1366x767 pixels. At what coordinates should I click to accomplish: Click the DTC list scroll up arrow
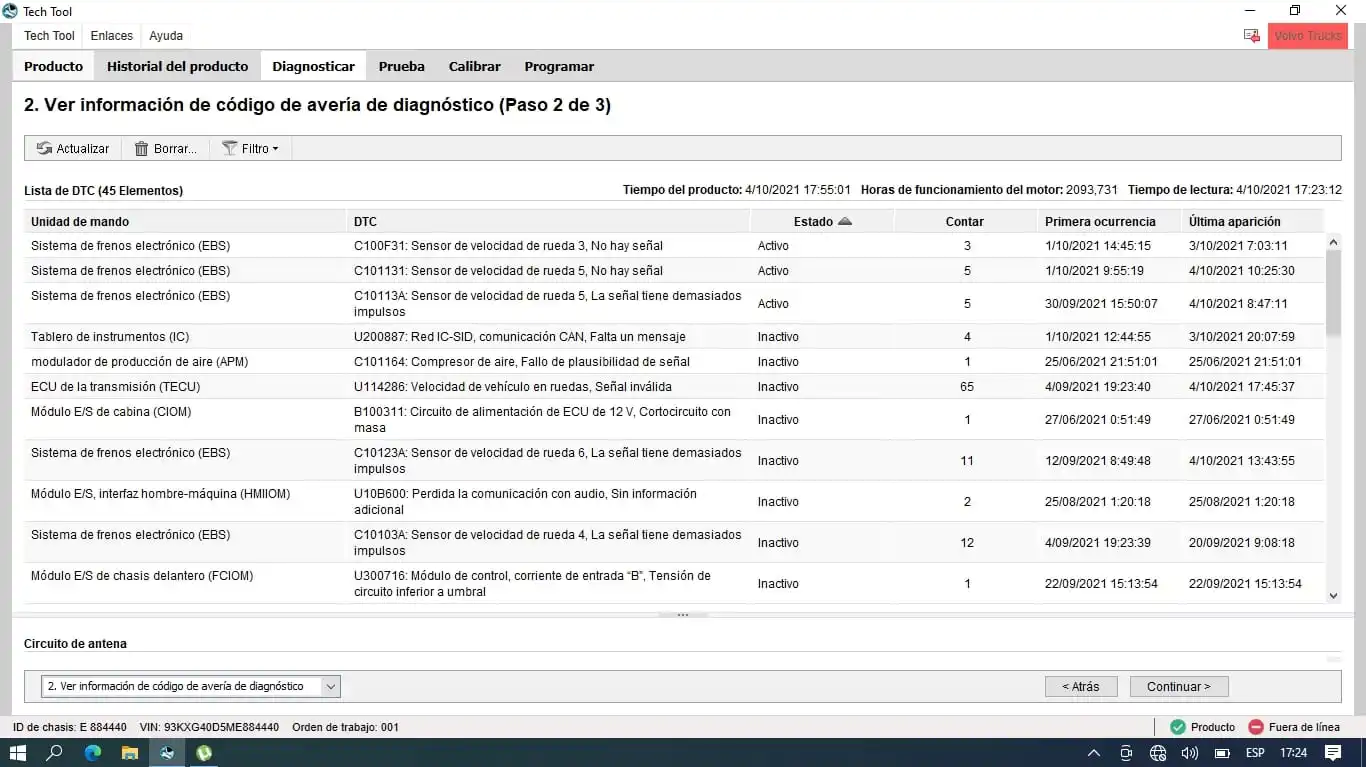pyautogui.click(x=1333, y=242)
